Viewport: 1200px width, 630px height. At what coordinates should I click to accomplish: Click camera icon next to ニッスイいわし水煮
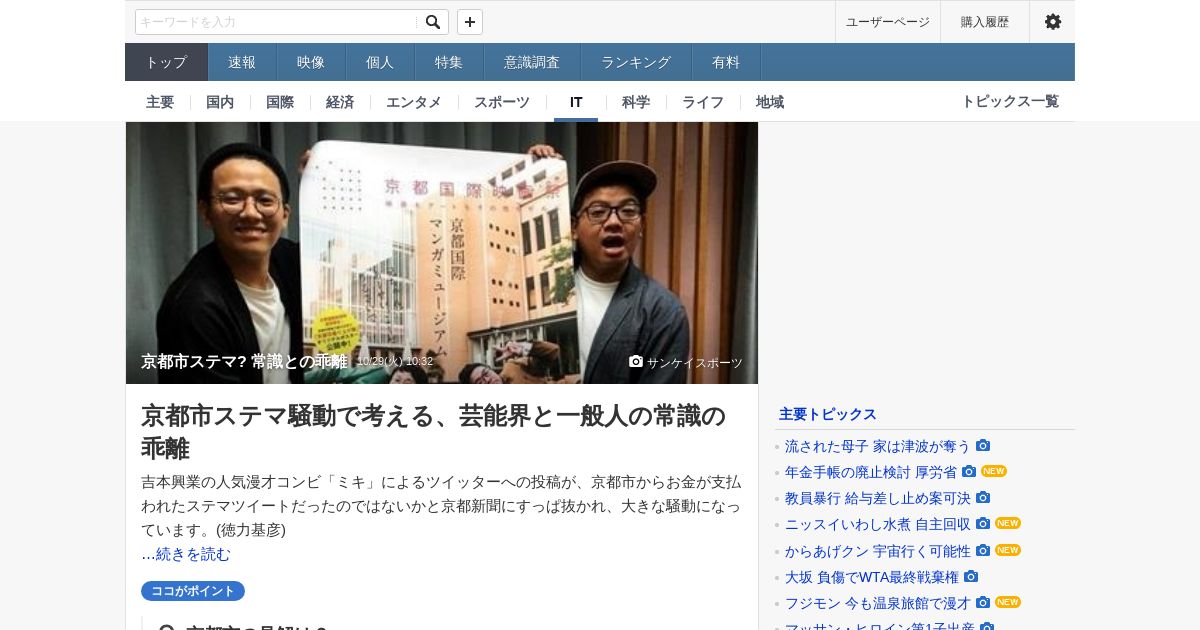click(983, 523)
